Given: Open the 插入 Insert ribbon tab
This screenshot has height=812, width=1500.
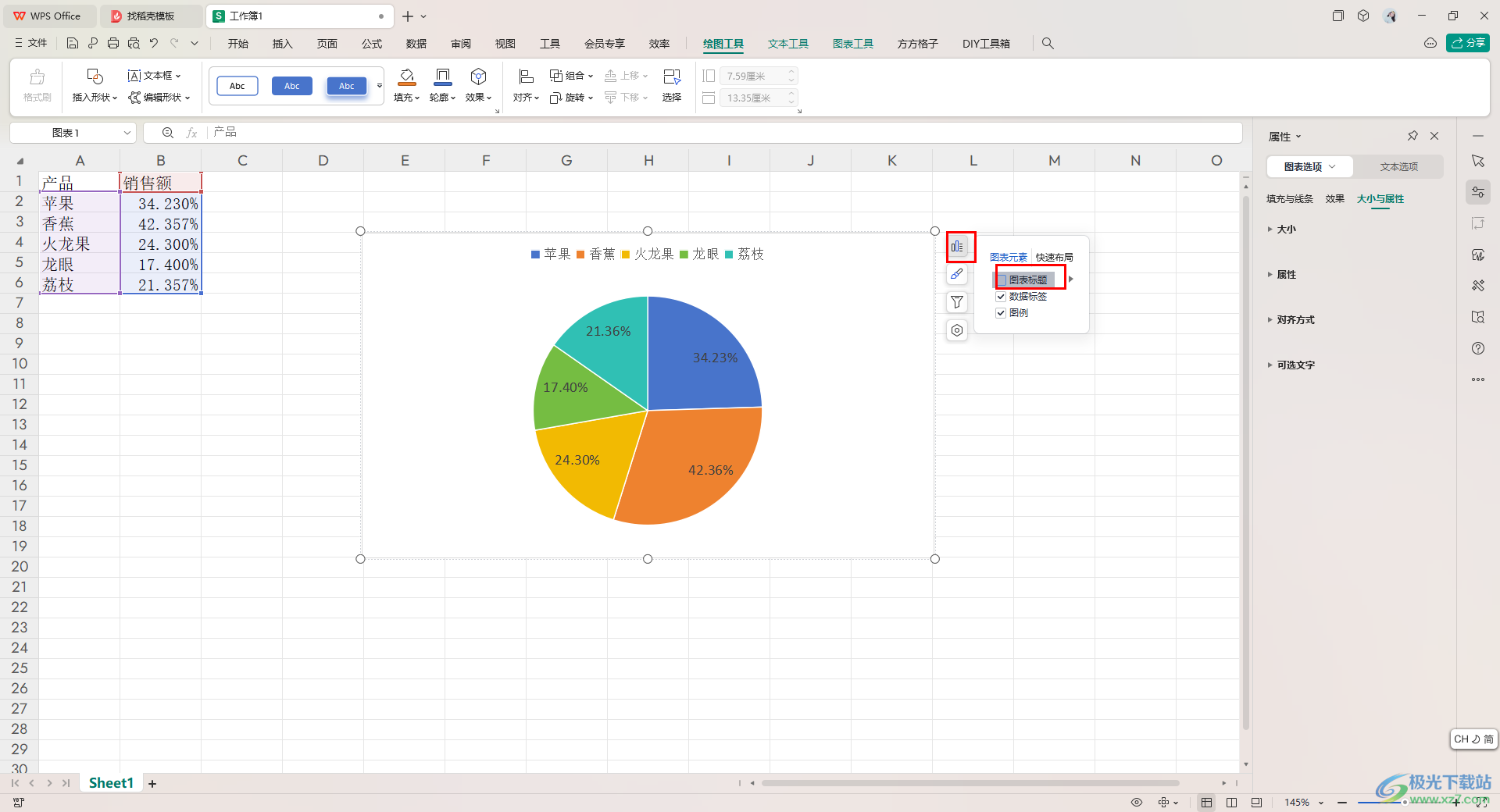Looking at the screenshot, I should pyautogui.click(x=282, y=44).
